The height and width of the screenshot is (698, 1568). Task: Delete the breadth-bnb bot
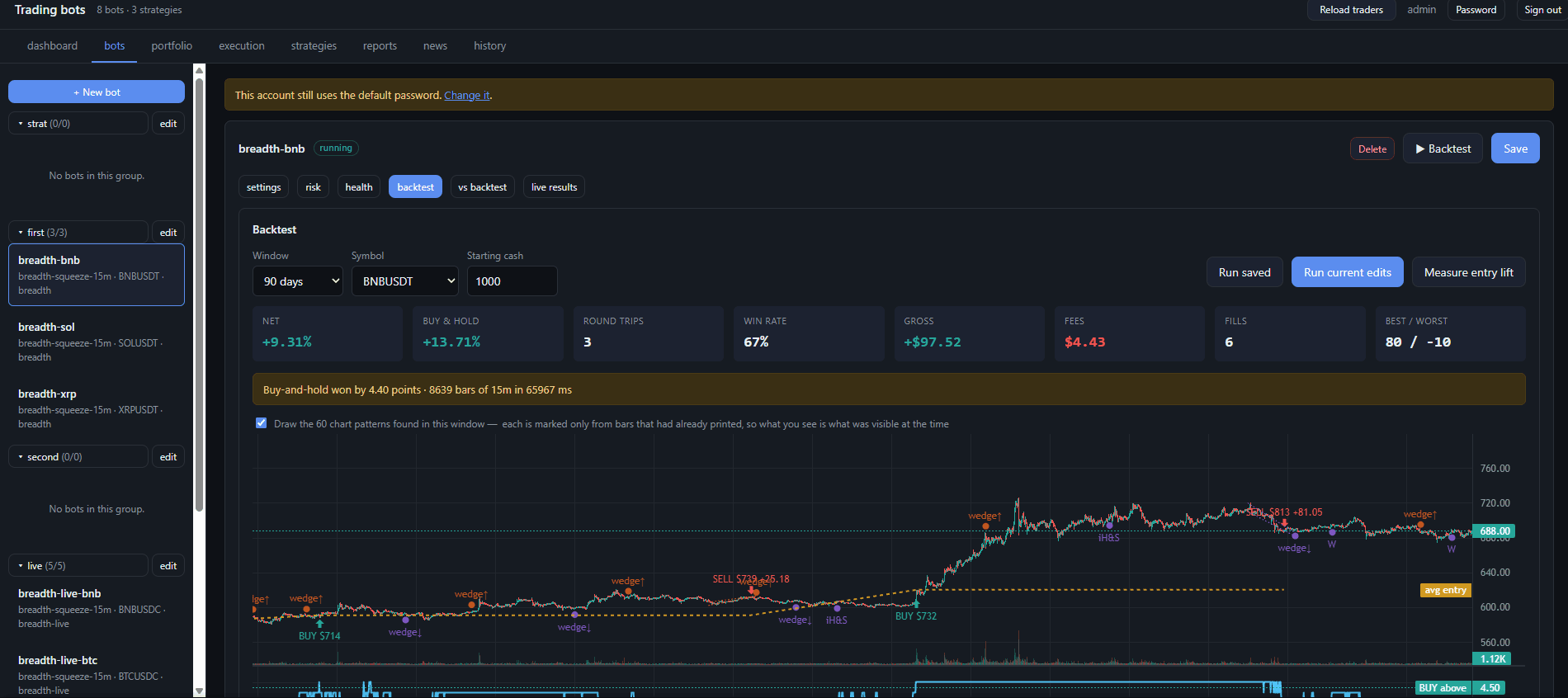(x=1372, y=149)
